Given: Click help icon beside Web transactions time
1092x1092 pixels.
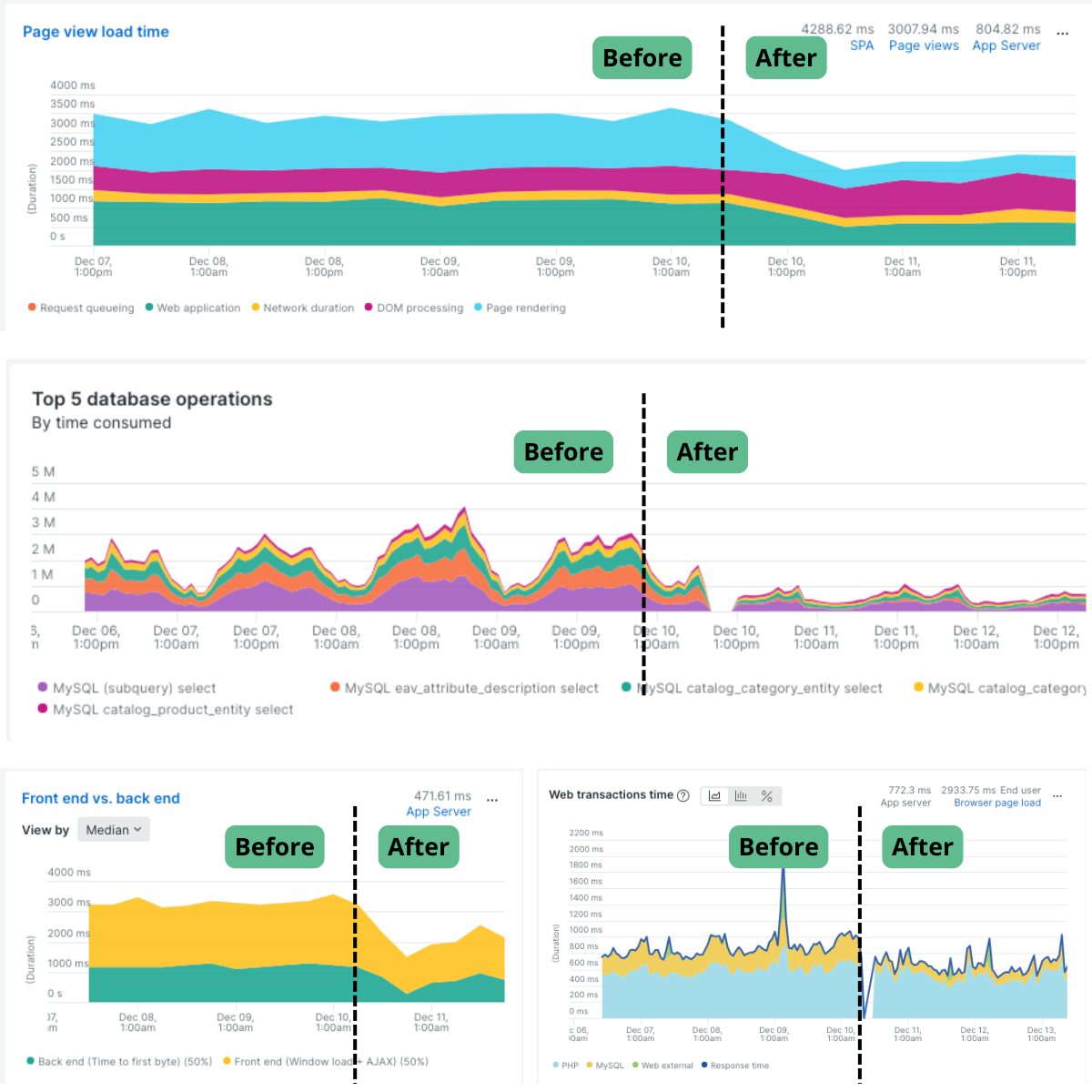Looking at the screenshot, I should tap(683, 795).
